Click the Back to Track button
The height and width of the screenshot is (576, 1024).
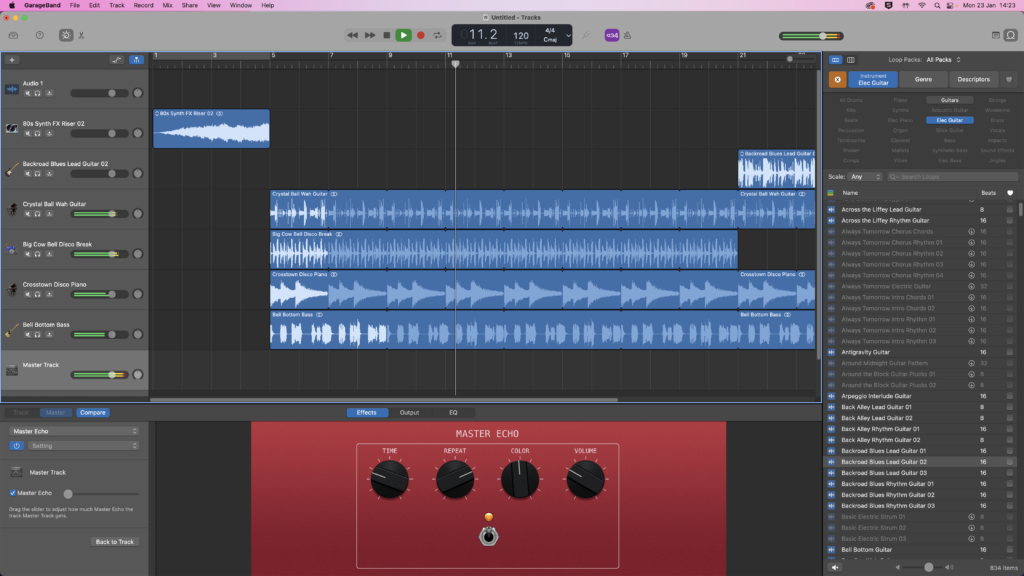(114, 542)
